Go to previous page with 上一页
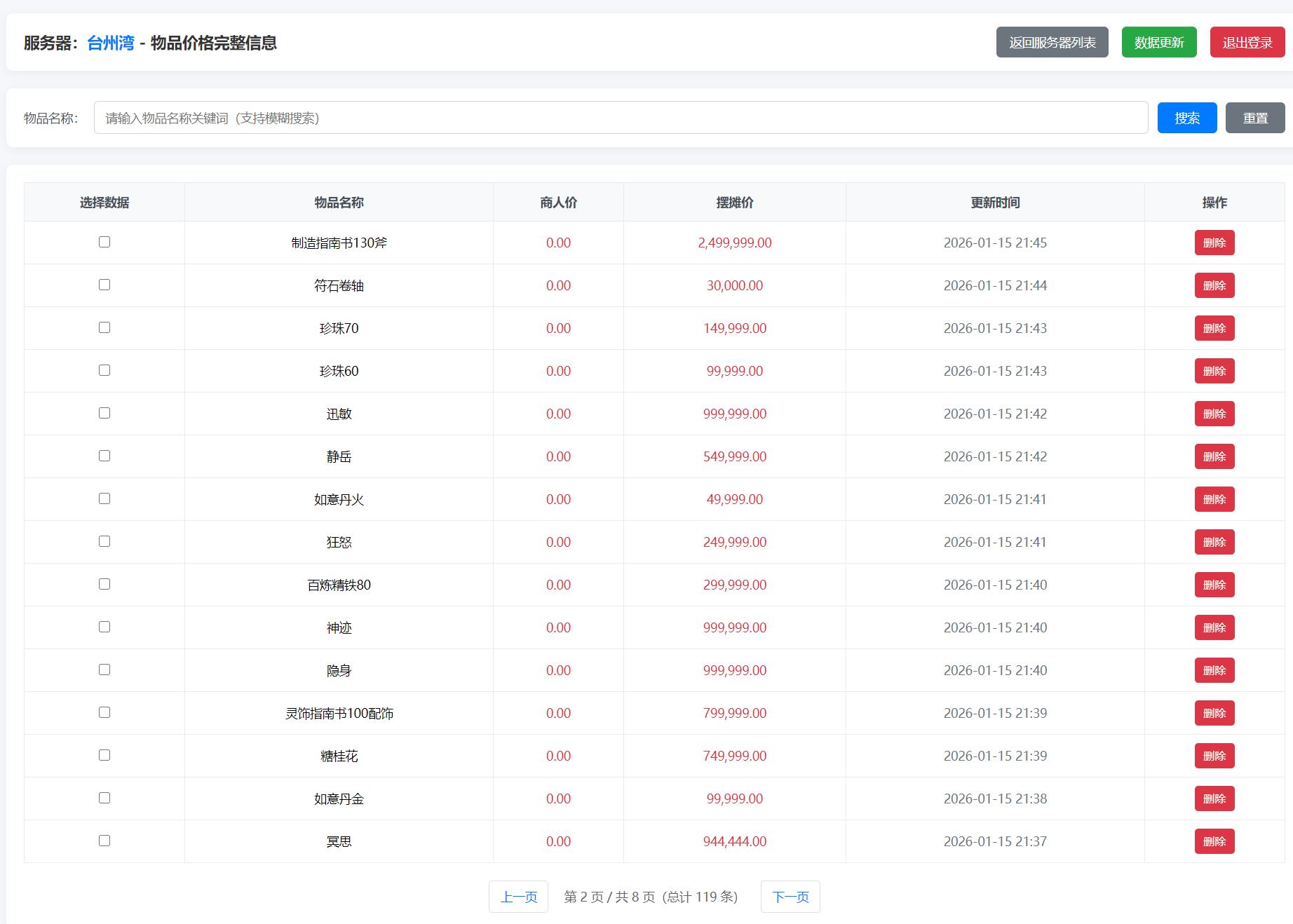The width and height of the screenshot is (1293, 924). 518,897
